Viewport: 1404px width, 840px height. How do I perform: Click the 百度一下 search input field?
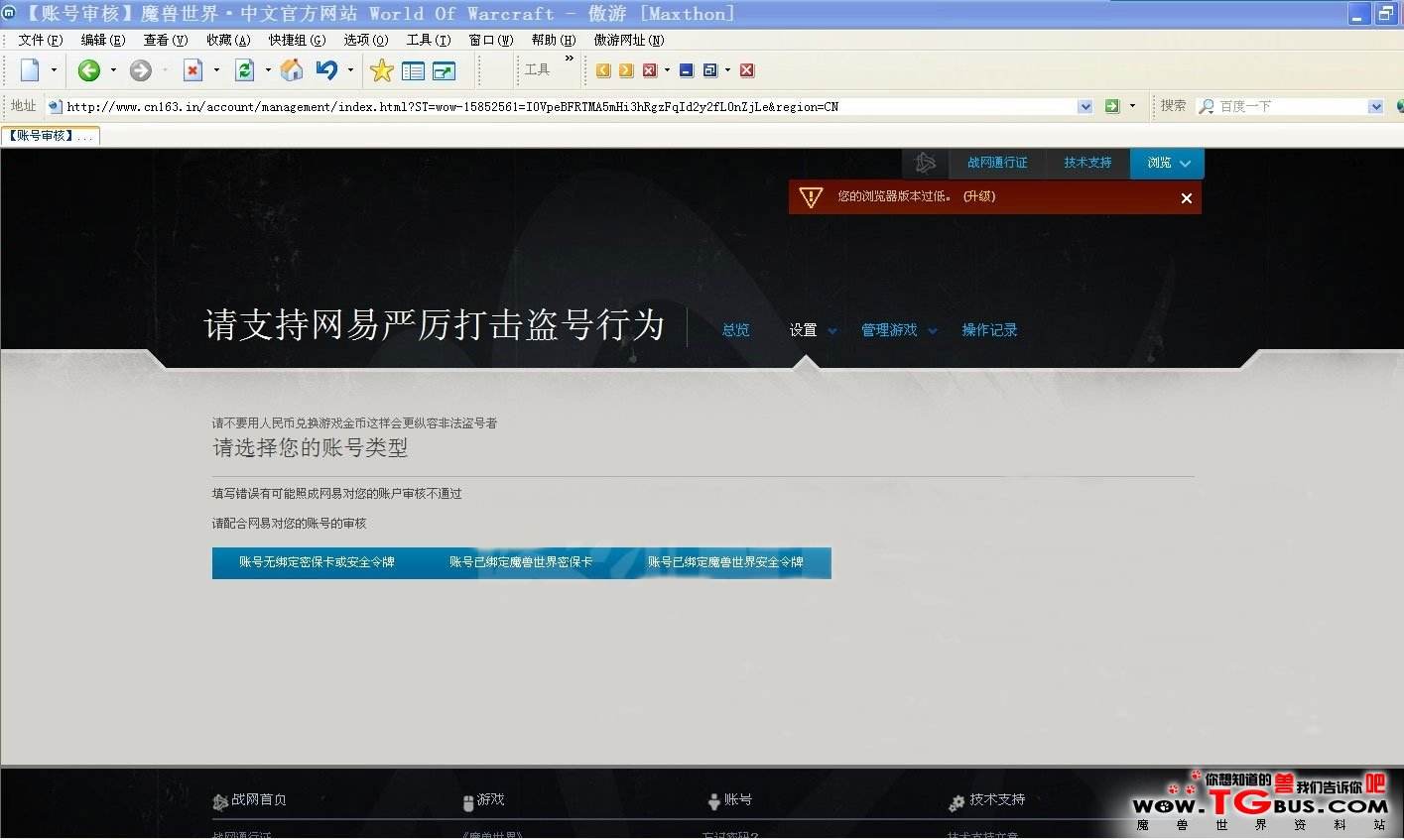[x=1291, y=106]
